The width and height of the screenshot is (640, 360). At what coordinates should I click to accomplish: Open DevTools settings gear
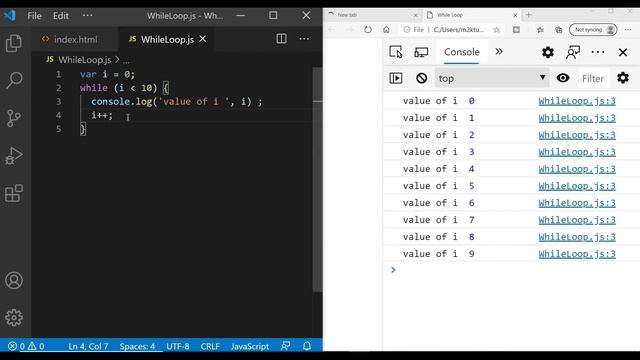pyautogui.click(x=548, y=52)
